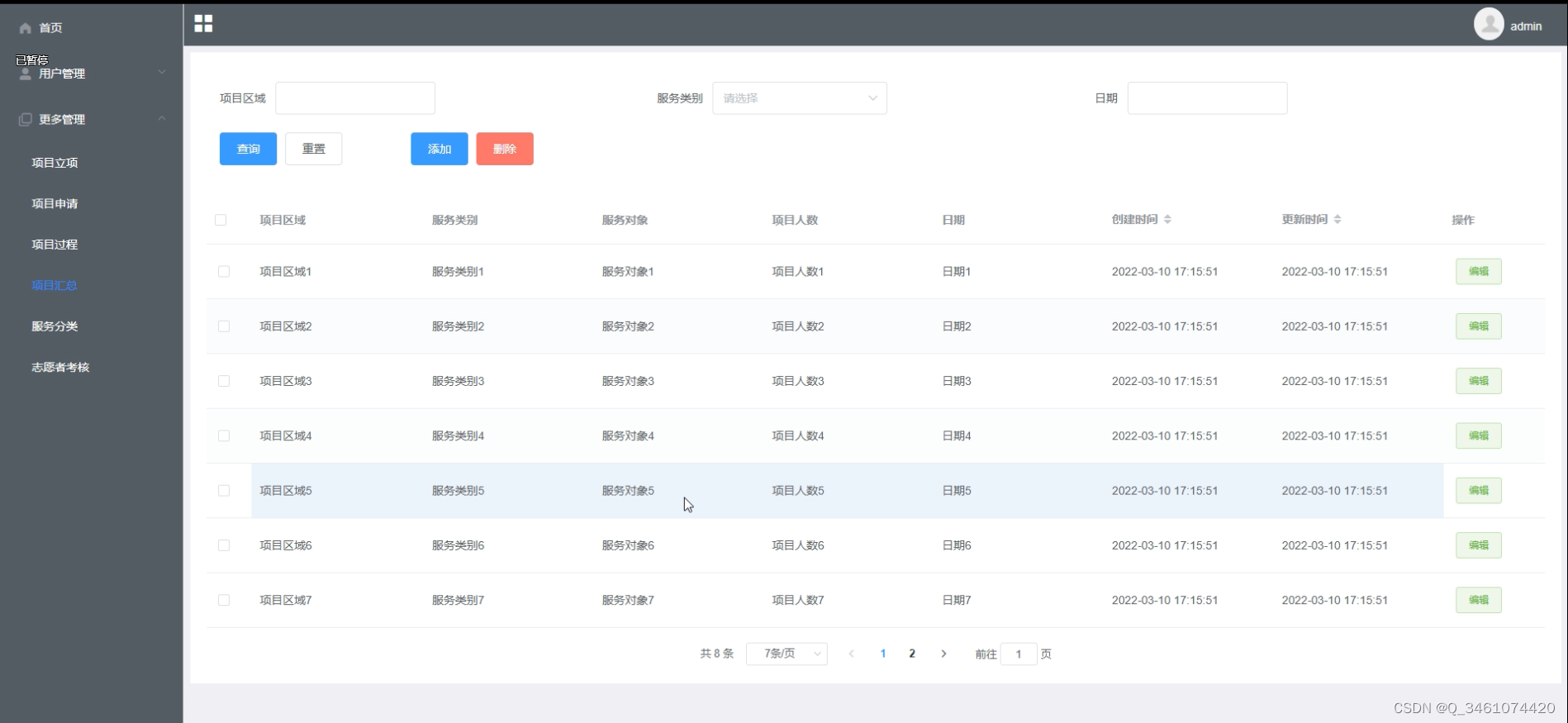The image size is (1568, 723).
Task: Go to previous page arrow
Action: pyautogui.click(x=852, y=654)
